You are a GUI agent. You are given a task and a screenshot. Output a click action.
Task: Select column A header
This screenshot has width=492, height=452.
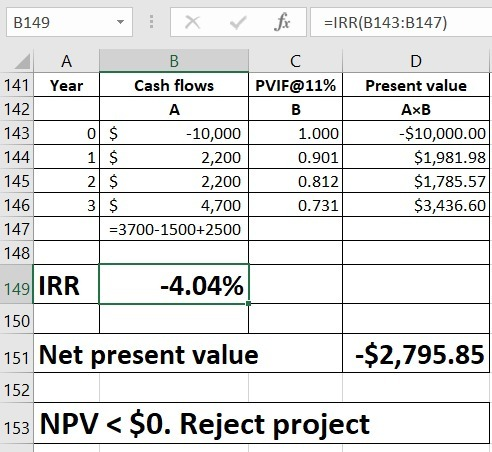point(66,61)
